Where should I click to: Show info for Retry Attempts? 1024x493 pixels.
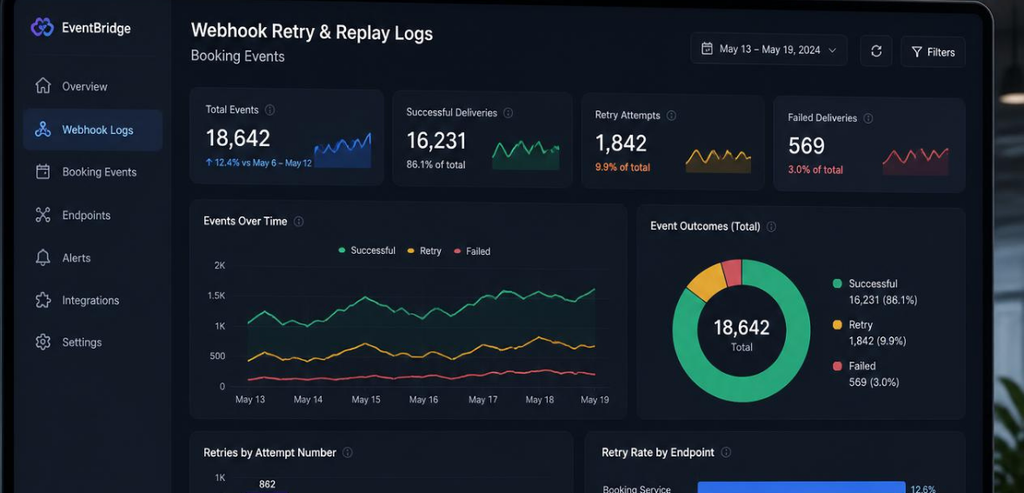[671, 115]
